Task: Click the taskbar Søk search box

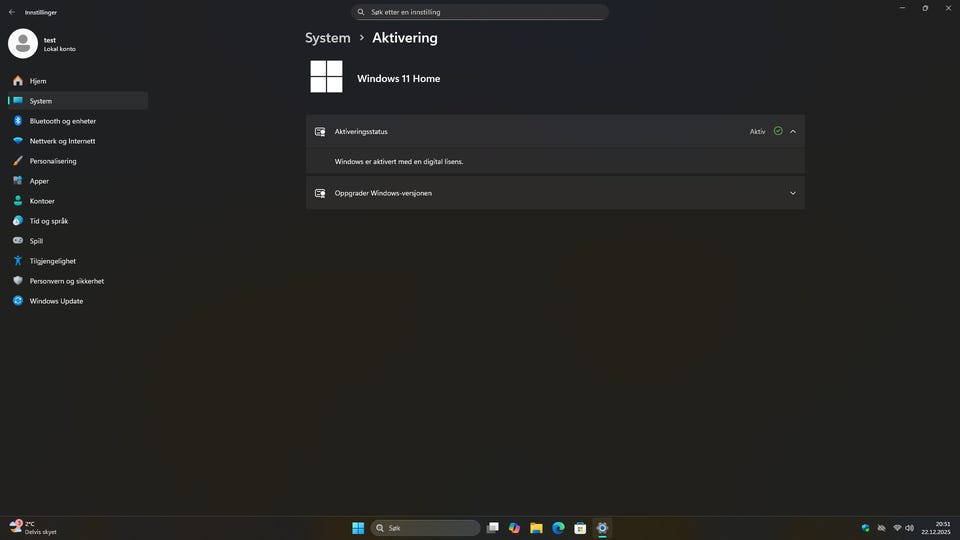Action: [426, 528]
